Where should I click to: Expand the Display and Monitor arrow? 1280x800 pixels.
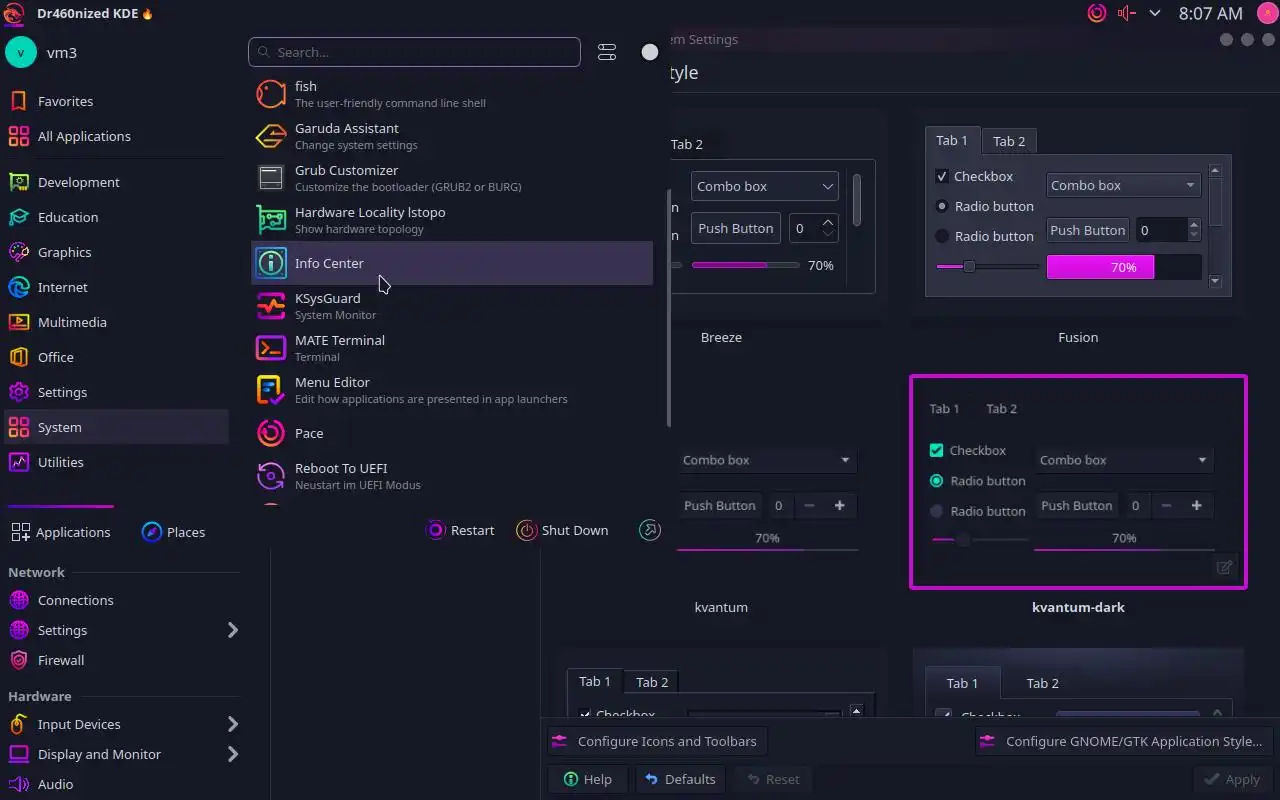click(x=233, y=754)
